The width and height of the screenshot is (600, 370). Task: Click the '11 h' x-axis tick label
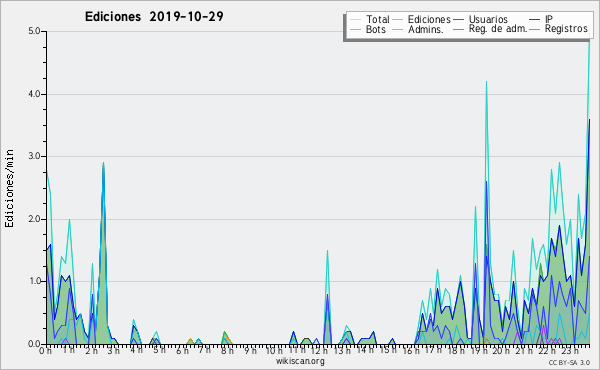click(x=297, y=350)
